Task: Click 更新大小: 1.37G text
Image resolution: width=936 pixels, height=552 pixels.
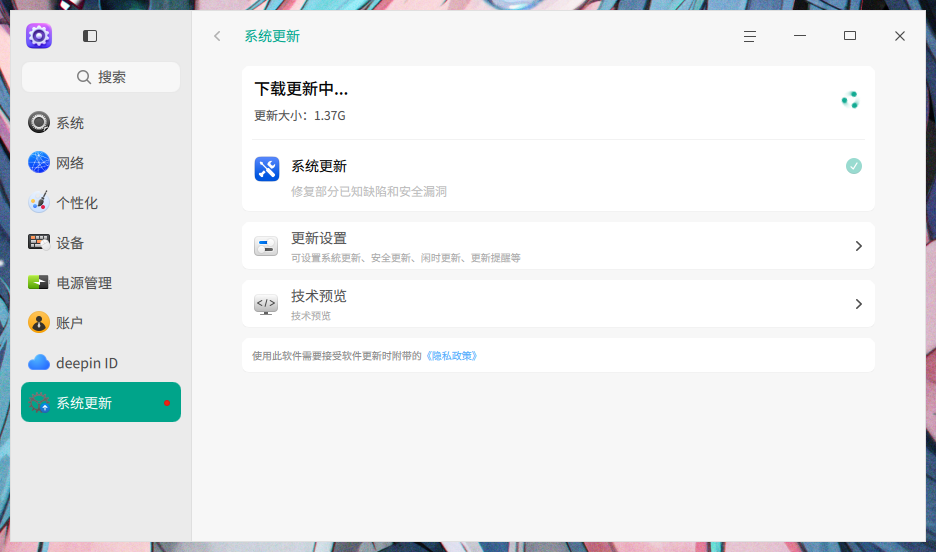Action: (x=300, y=116)
